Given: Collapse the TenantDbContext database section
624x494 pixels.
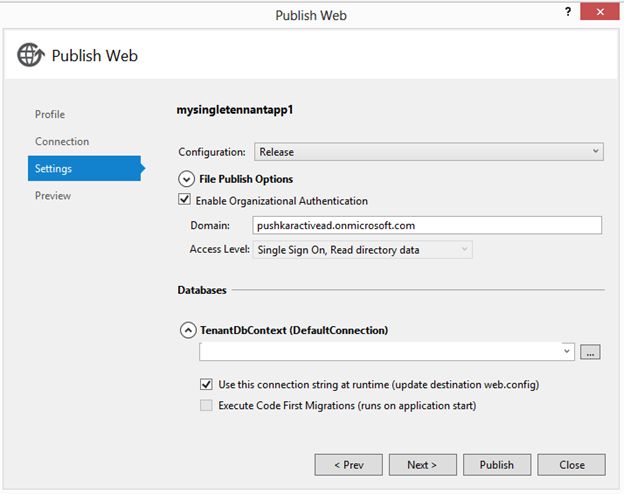Looking at the screenshot, I should pos(187,329).
